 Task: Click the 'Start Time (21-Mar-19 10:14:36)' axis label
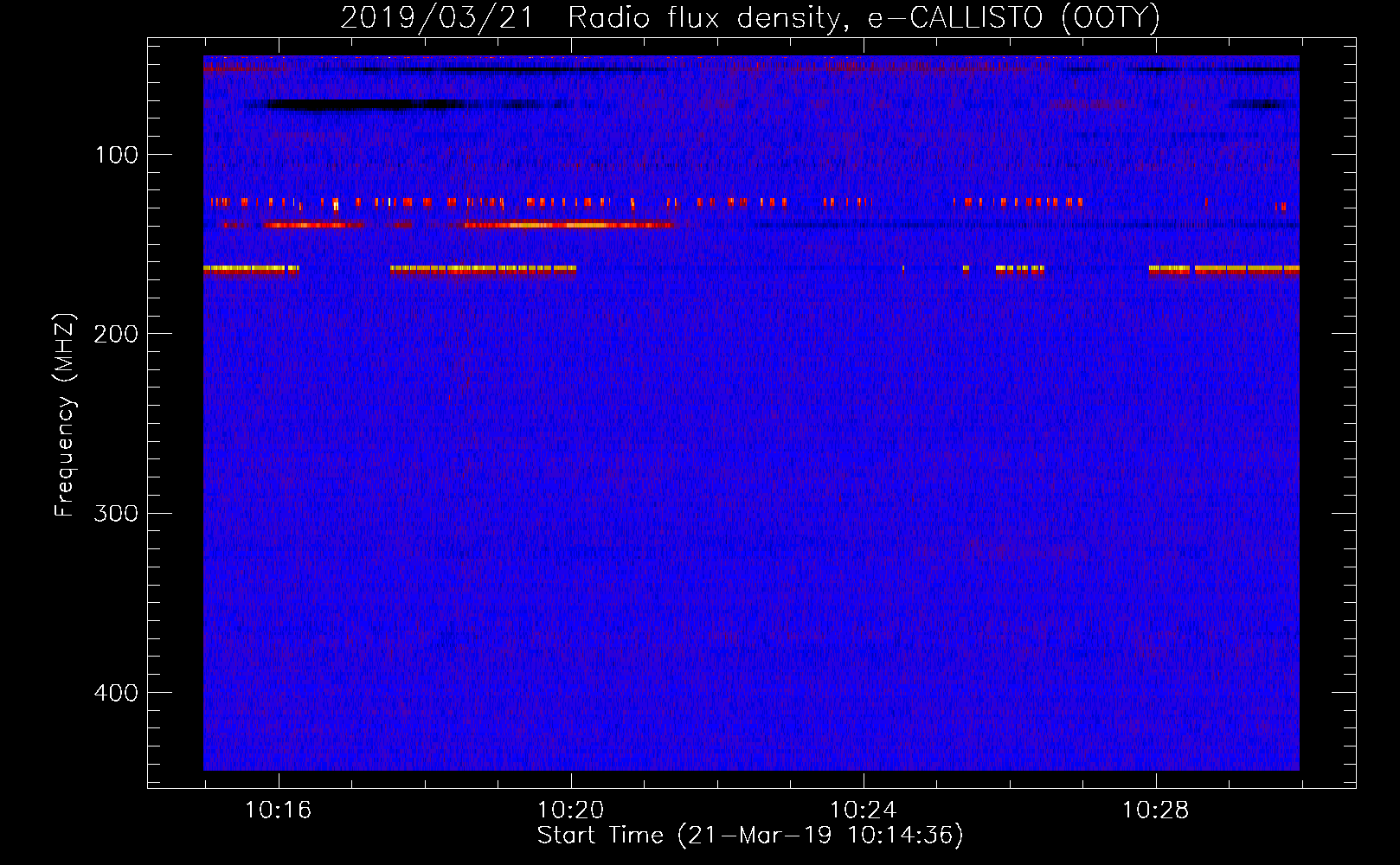750,836
